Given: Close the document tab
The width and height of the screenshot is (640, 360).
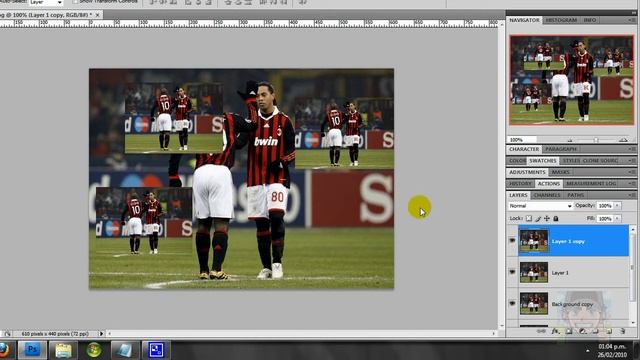Looking at the screenshot, I should pos(97,15).
